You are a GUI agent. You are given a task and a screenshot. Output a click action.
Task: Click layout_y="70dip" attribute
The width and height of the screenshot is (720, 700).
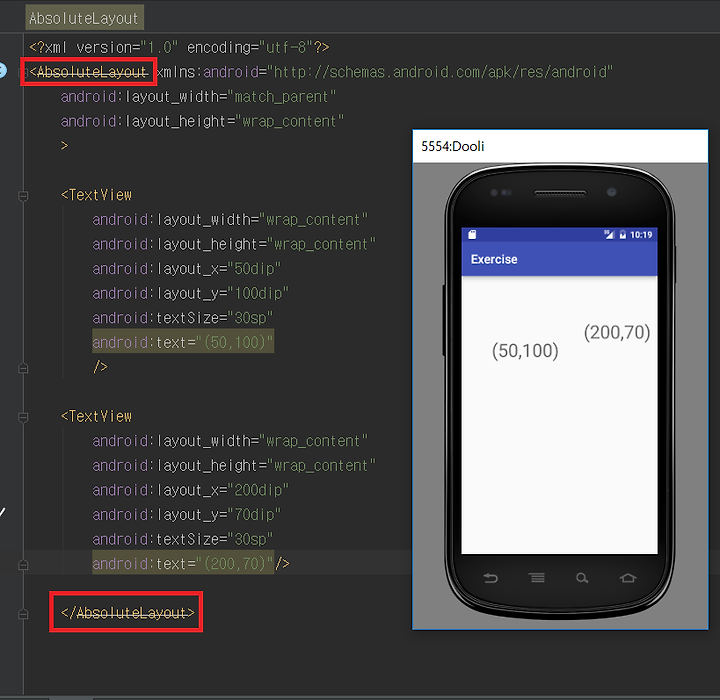[x=186, y=514]
